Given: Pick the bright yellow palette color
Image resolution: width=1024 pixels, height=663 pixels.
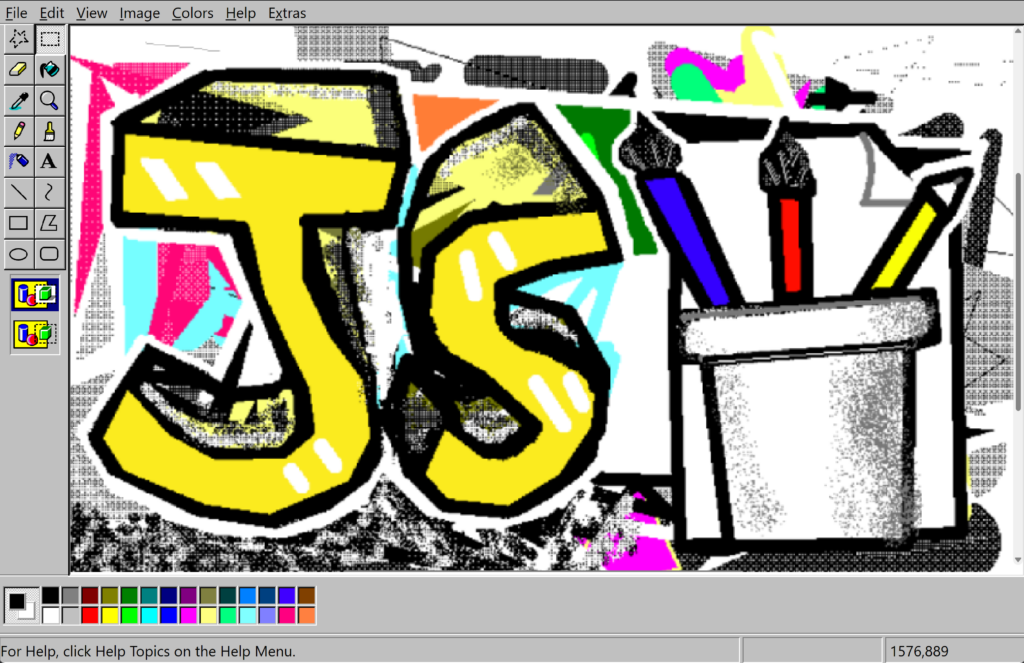Looking at the screenshot, I should (110, 615).
